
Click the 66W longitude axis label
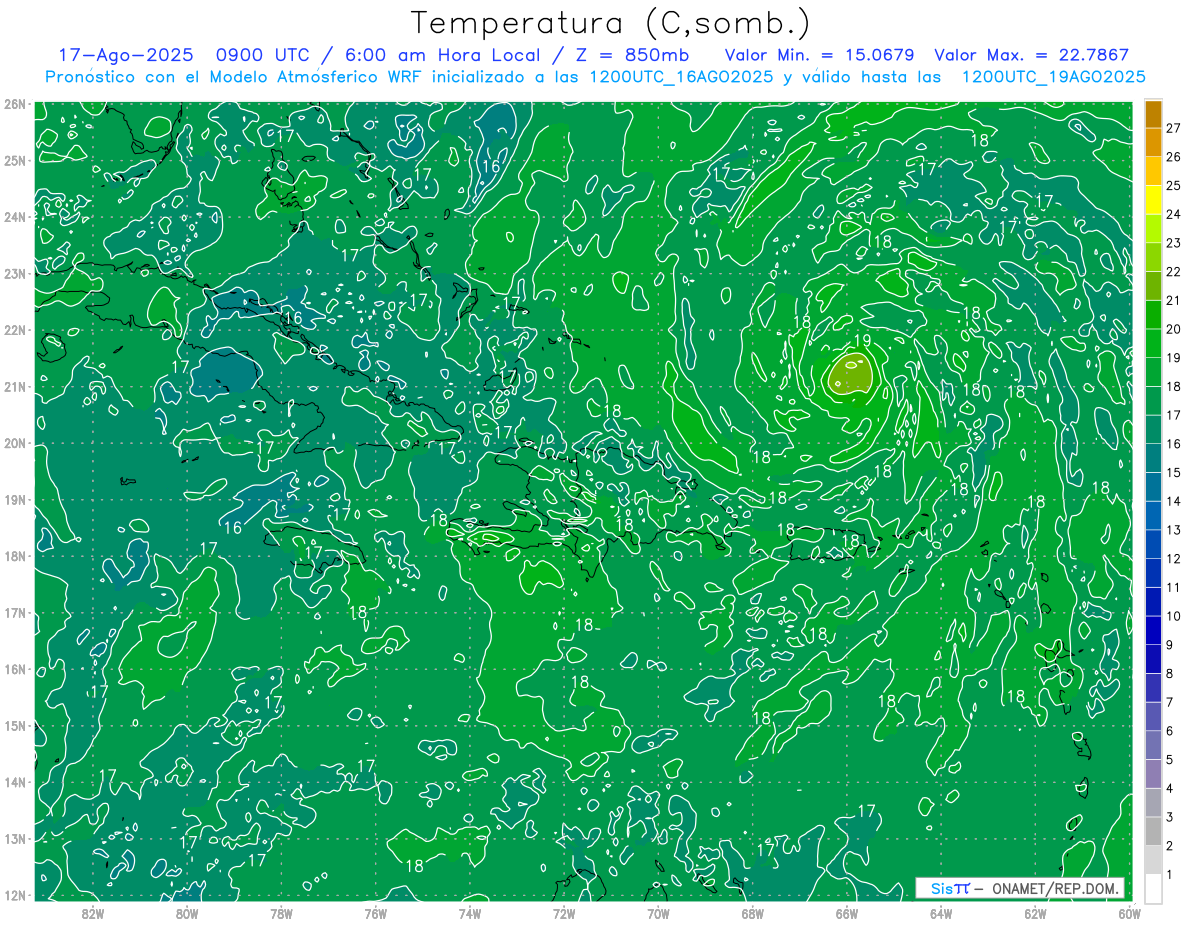(847, 913)
